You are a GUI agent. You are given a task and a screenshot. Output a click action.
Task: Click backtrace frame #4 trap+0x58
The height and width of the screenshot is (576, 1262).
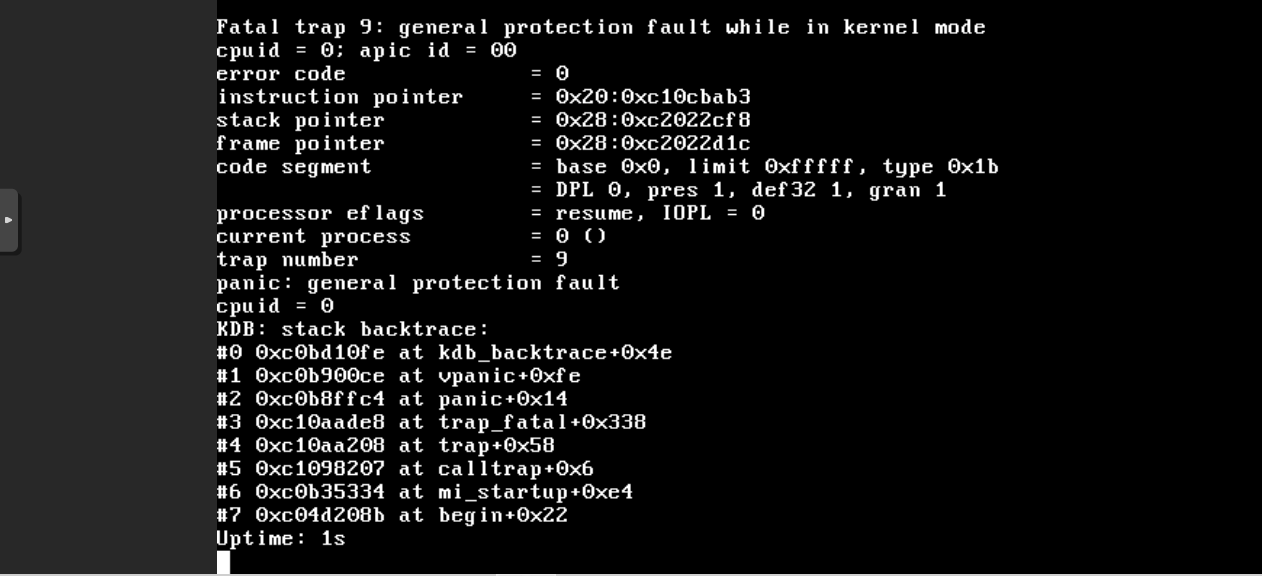pyautogui.click(x=385, y=445)
